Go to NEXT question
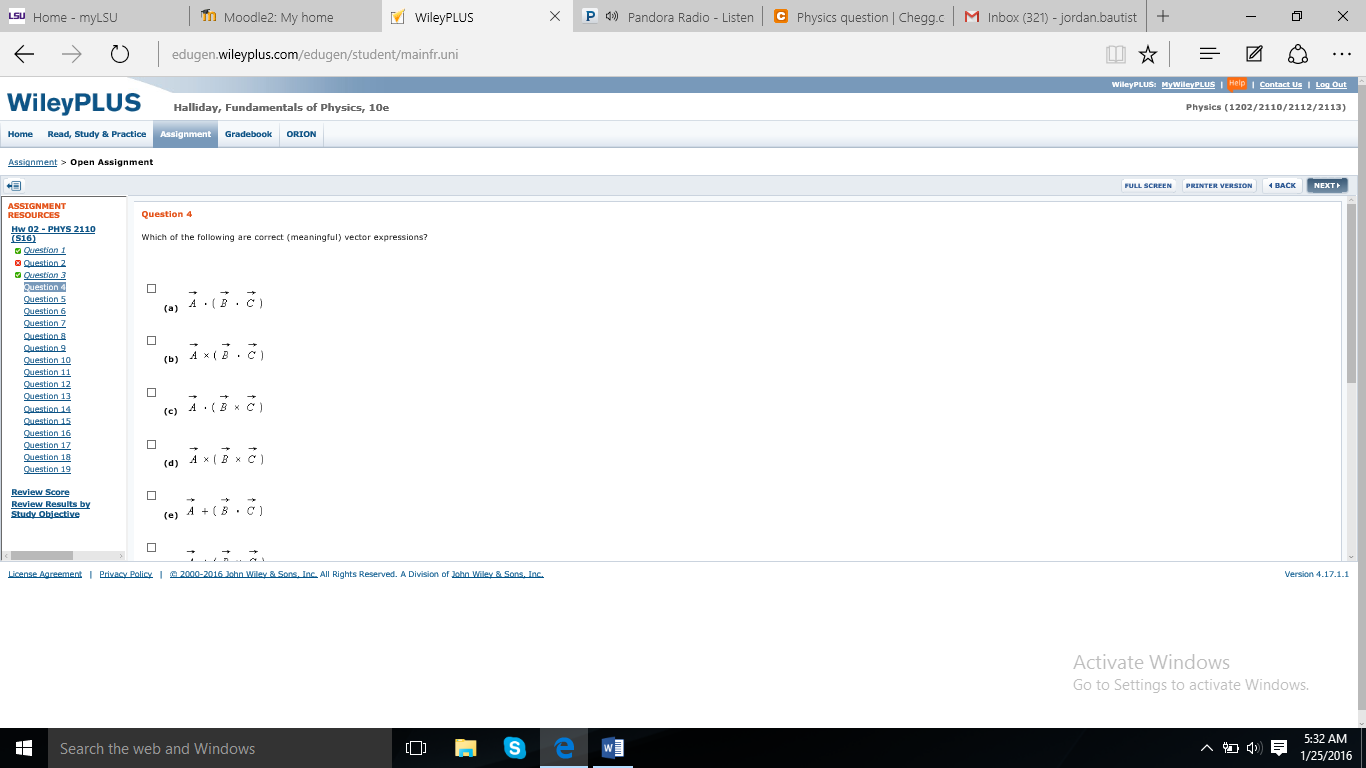Screen dimensions: 1366x768 [x=1327, y=186]
